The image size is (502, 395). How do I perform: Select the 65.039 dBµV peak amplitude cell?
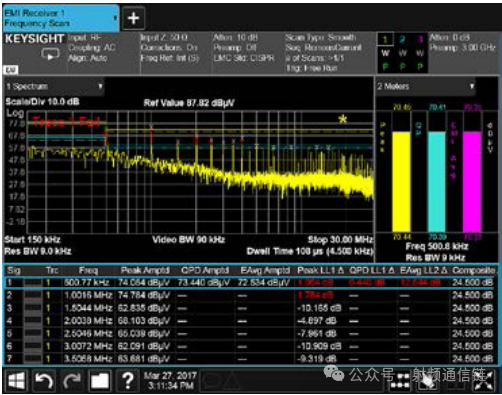click(x=144, y=333)
